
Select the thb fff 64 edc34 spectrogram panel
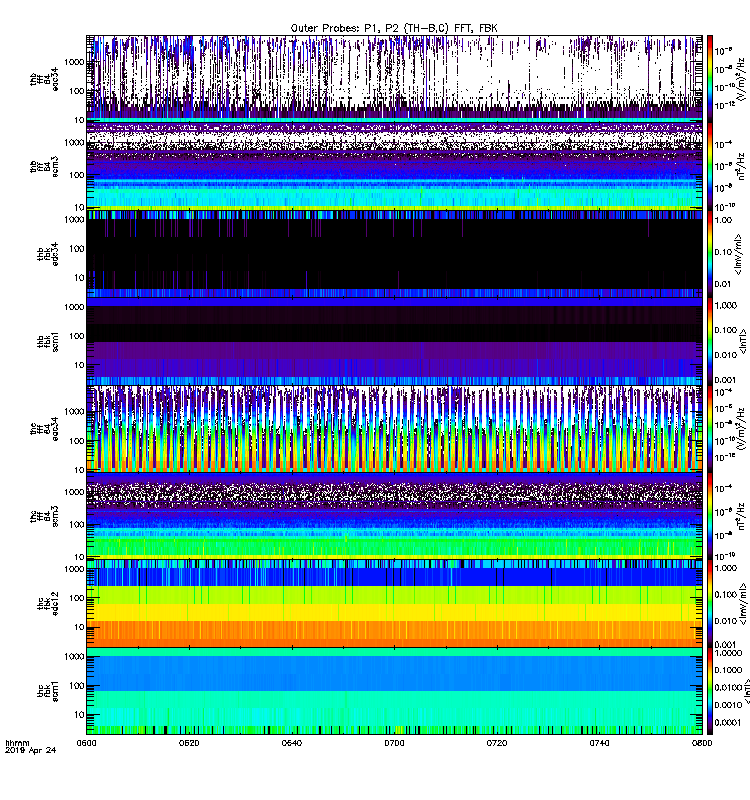394,78
